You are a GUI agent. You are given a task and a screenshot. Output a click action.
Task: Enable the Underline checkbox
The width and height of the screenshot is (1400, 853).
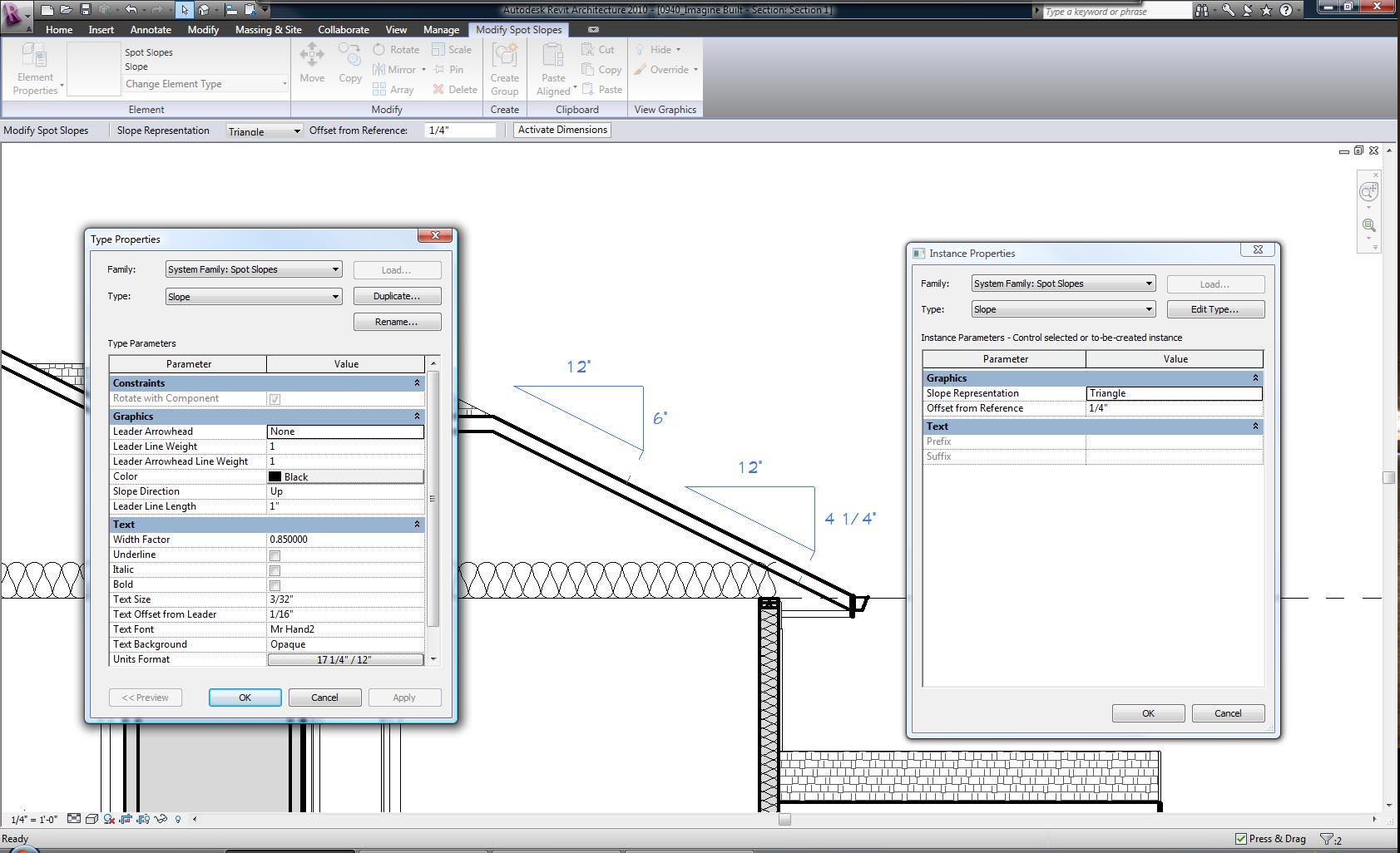[275, 555]
